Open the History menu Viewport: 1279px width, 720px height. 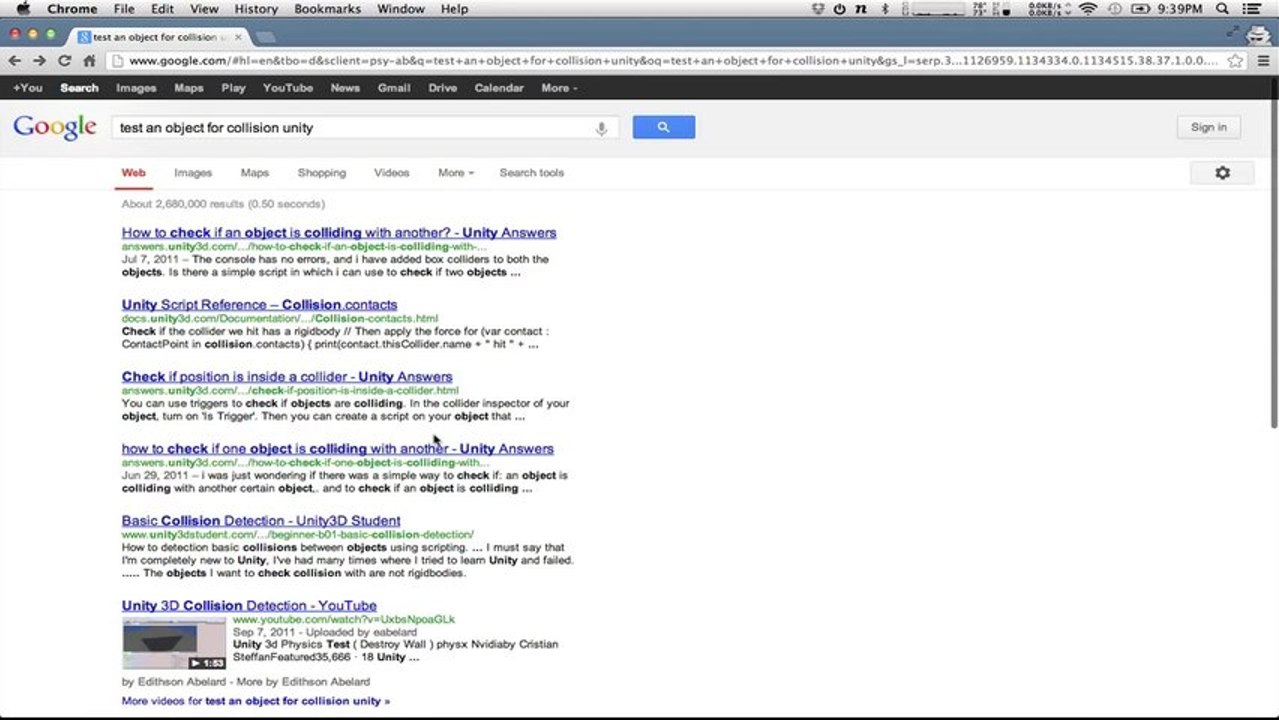[x=256, y=9]
